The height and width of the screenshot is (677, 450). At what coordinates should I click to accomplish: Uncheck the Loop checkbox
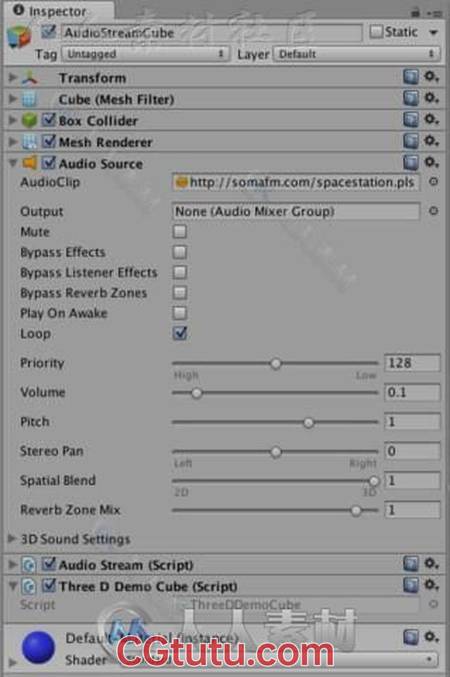pyautogui.click(x=180, y=333)
